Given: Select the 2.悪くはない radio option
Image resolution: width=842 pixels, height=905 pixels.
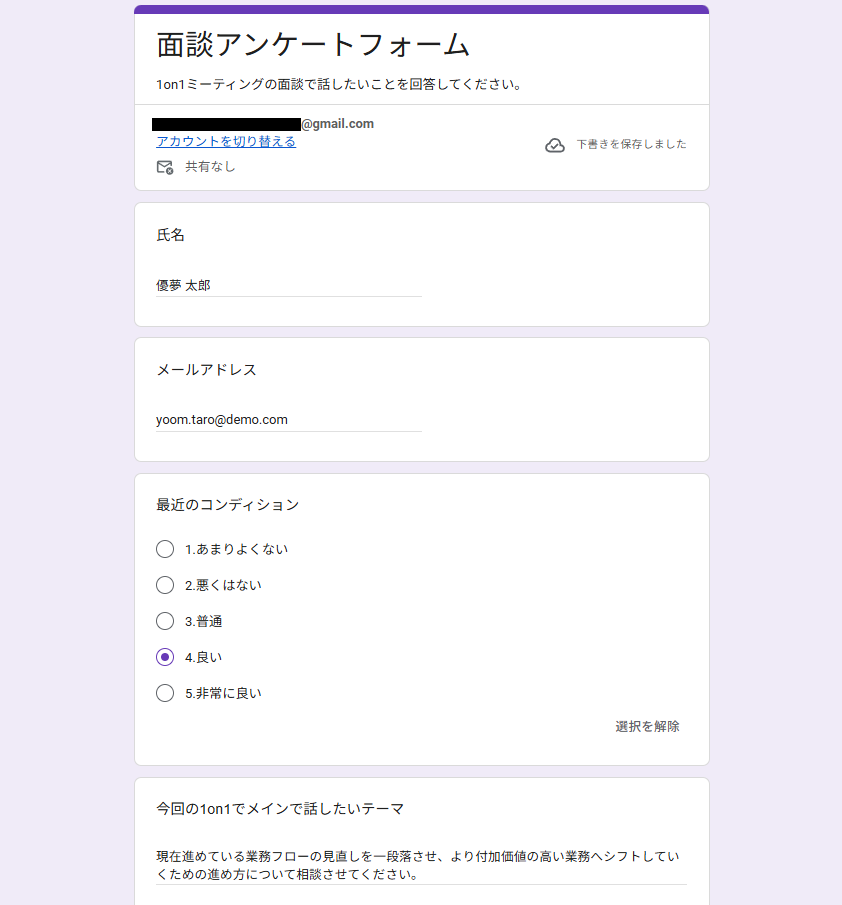Looking at the screenshot, I should pyautogui.click(x=165, y=585).
